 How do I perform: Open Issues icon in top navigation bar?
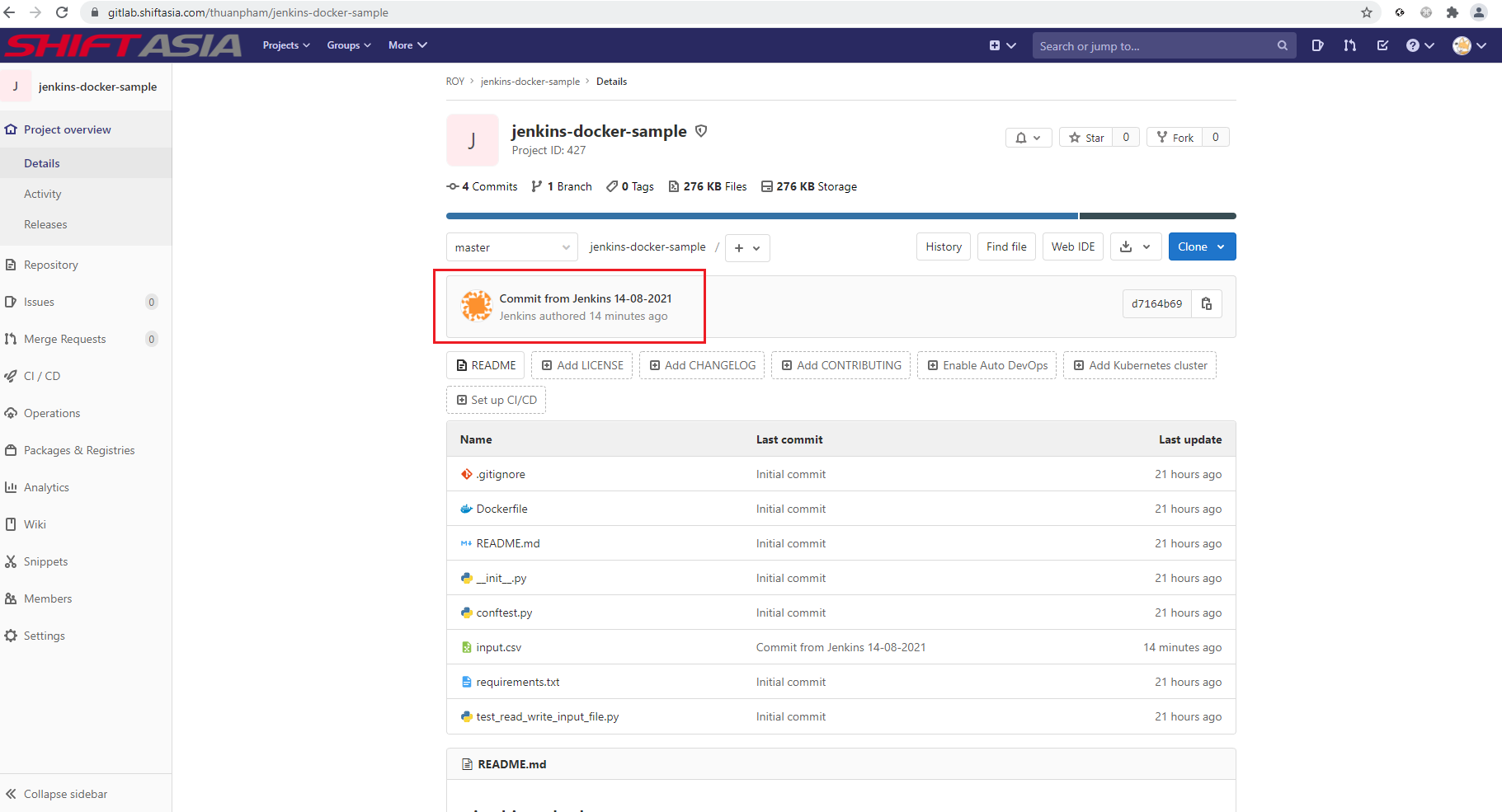1317,45
